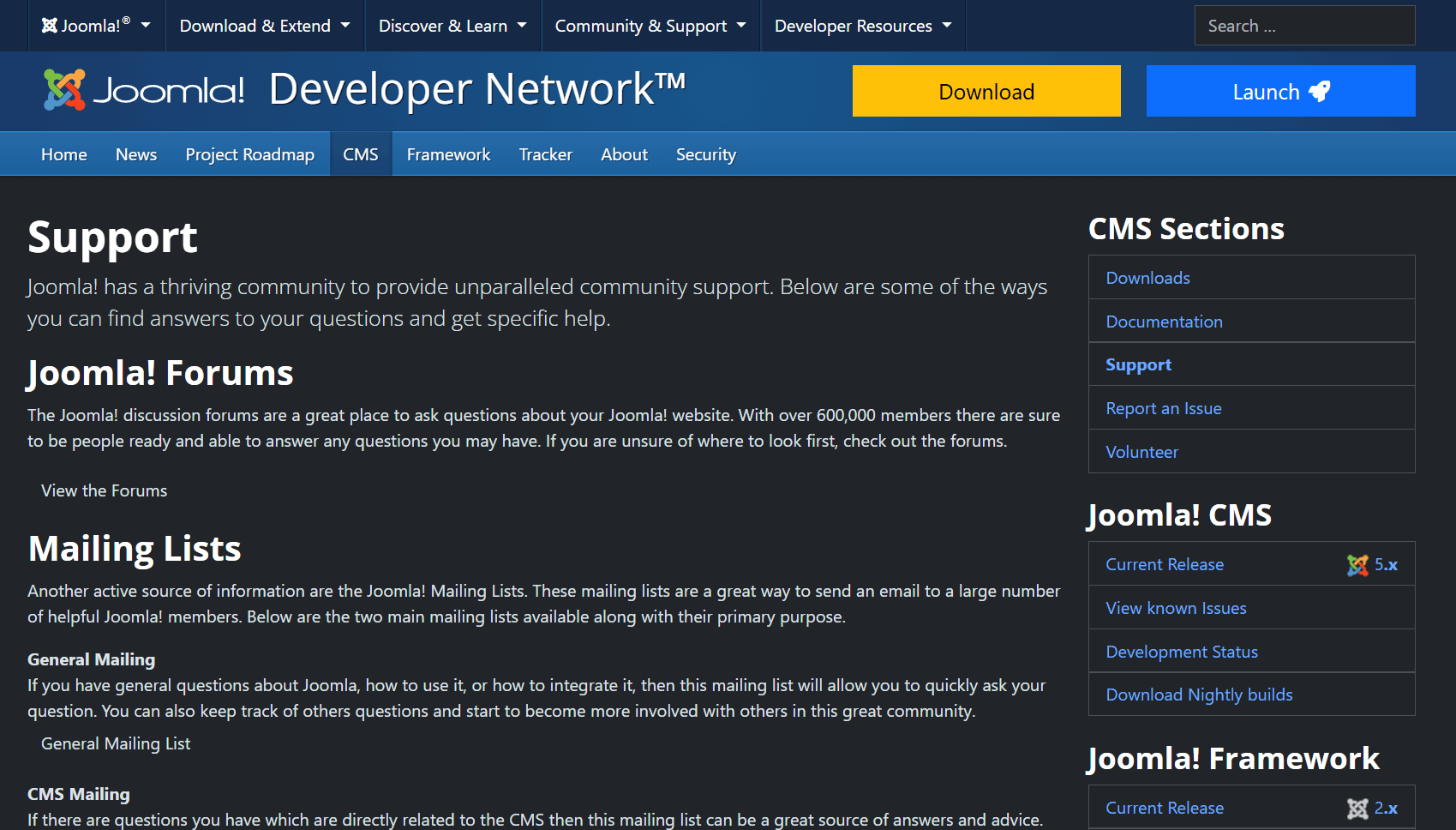
Task: Click the Joomla! Forums heading
Action: click(x=160, y=373)
